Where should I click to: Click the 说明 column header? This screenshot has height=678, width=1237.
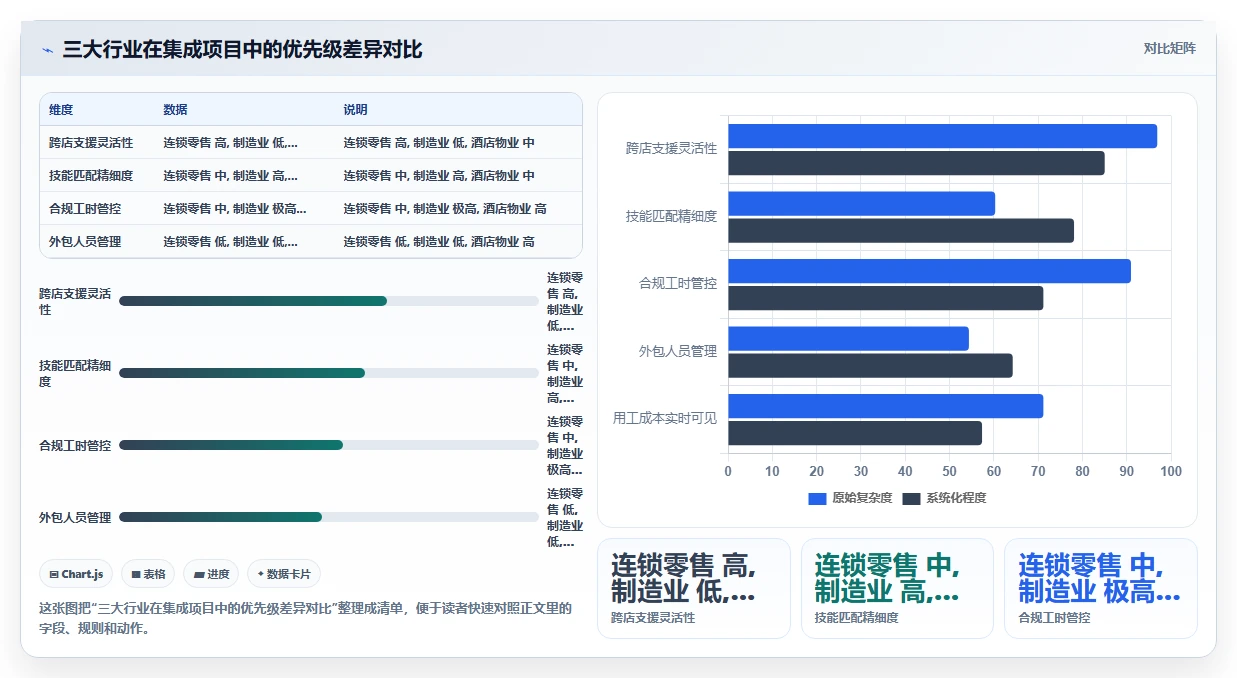click(355, 109)
